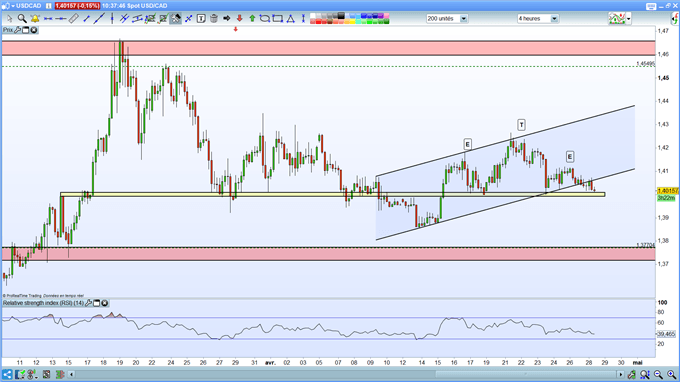Select the black right arrow tool
Screen dimensions: 680x382
[226, 18]
